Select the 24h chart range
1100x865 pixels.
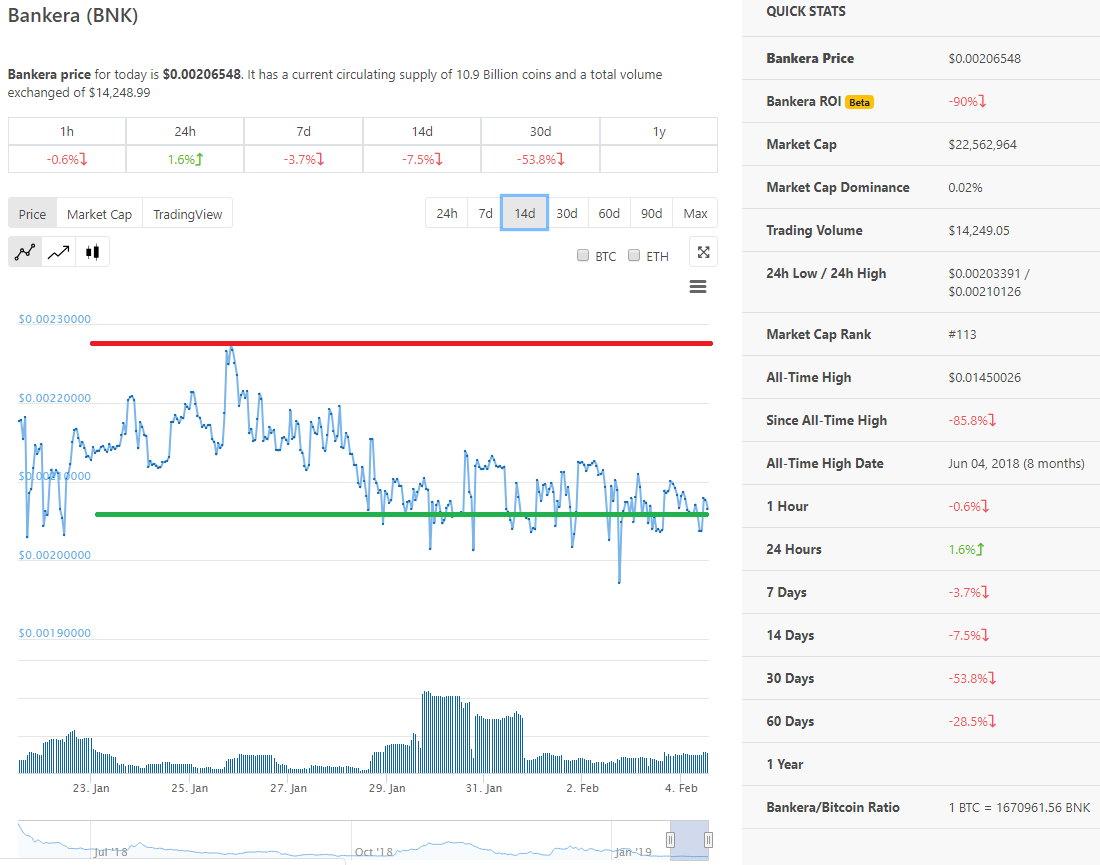click(447, 213)
